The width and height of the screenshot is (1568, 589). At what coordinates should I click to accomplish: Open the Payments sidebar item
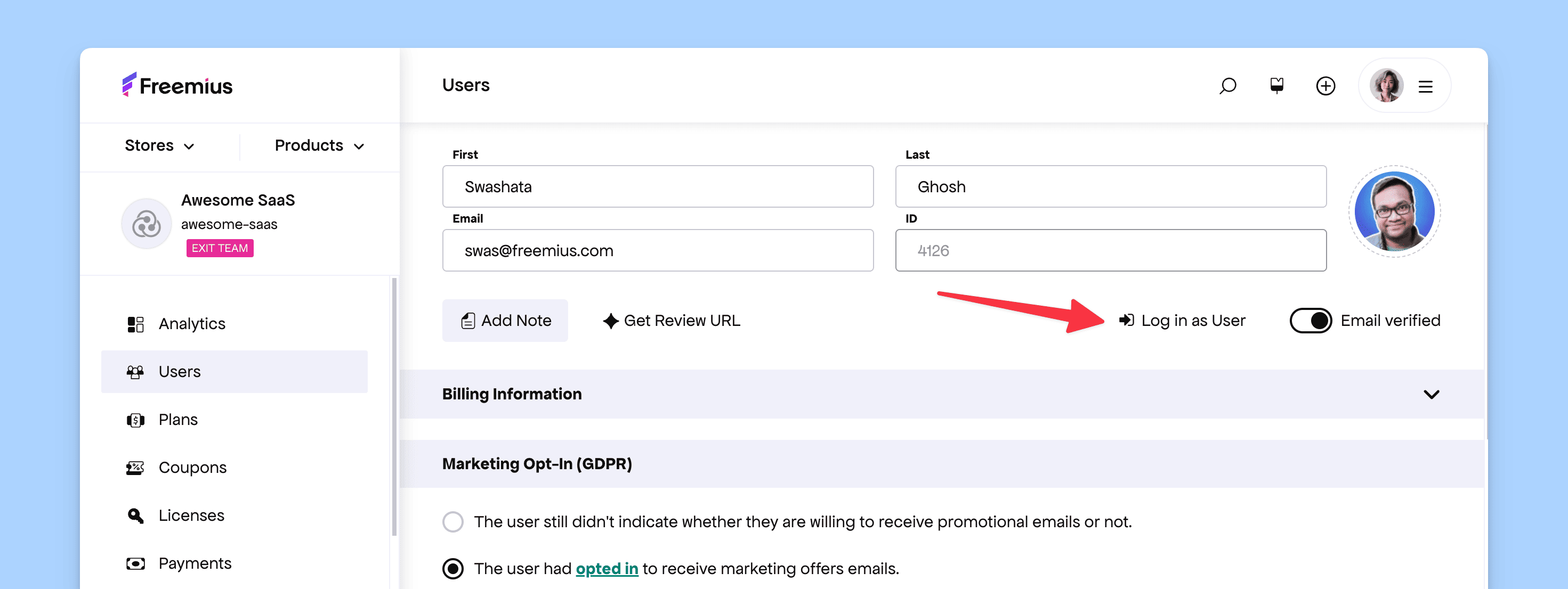coord(235,563)
